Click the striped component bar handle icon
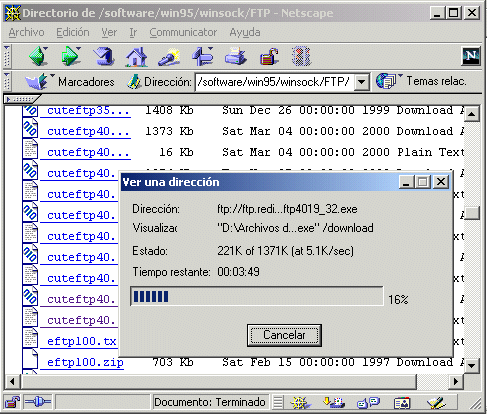This screenshot has width=487, height=414. coord(278,402)
